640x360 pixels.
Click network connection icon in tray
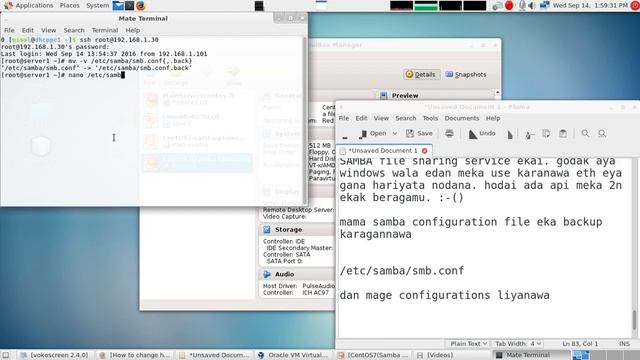[x=544, y=5]
